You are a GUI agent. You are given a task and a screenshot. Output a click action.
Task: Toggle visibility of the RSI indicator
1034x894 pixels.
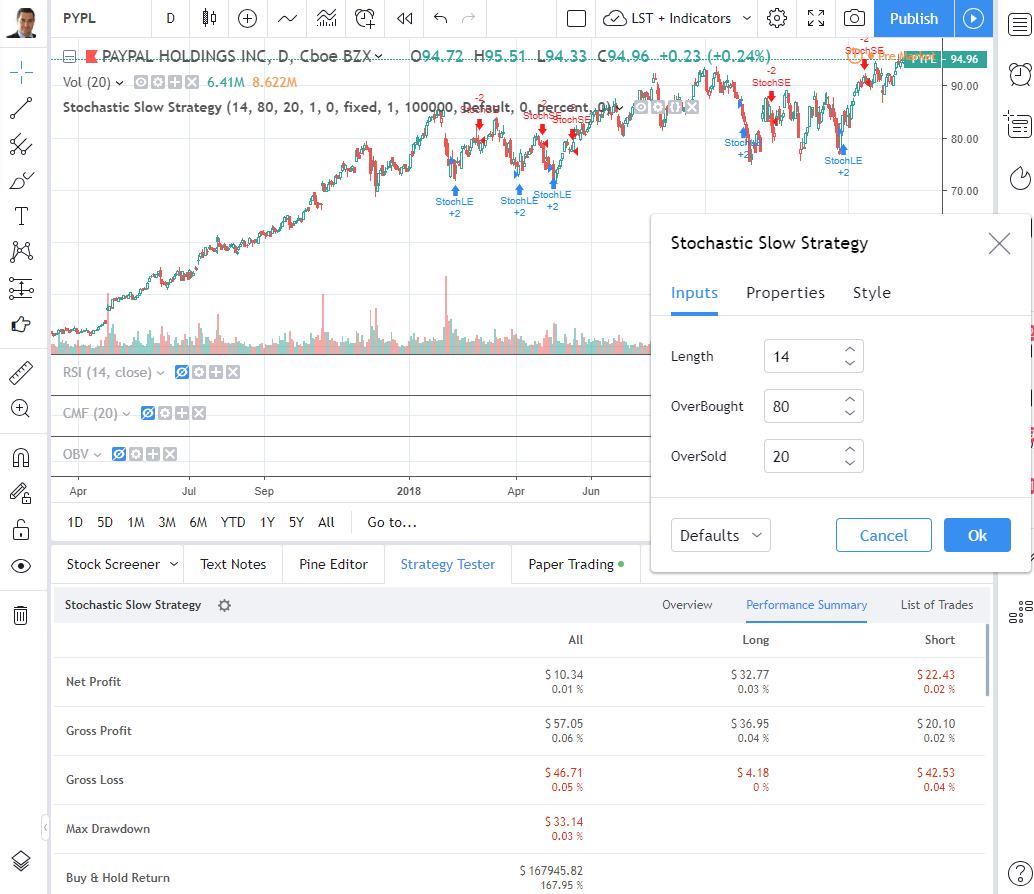(x=182, y=373)
